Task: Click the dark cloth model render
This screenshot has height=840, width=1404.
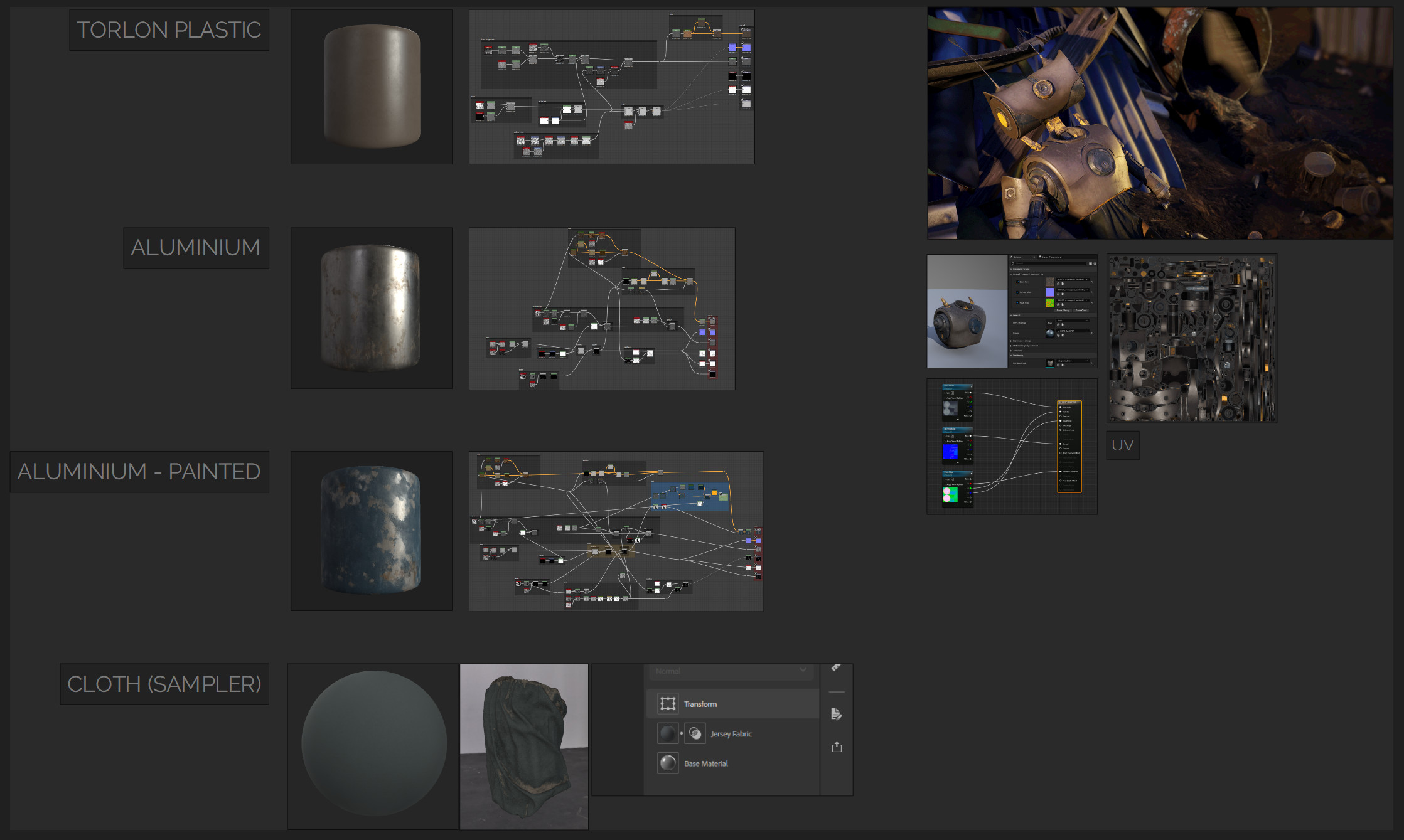Action: (524, 747)
